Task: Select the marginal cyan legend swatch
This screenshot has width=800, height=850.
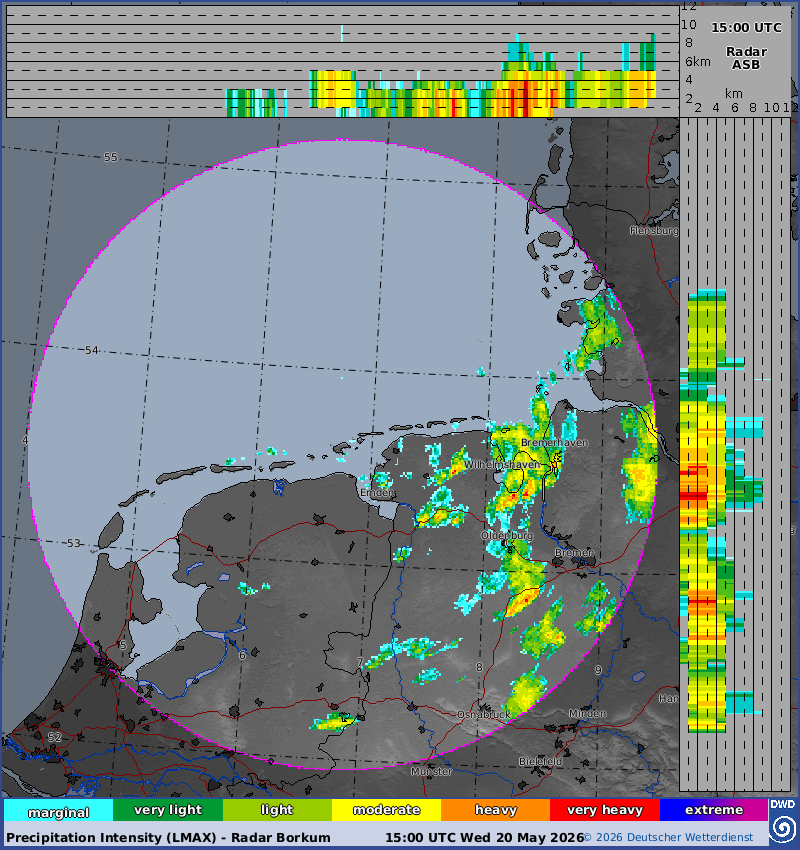Action: tap(59, 810)
